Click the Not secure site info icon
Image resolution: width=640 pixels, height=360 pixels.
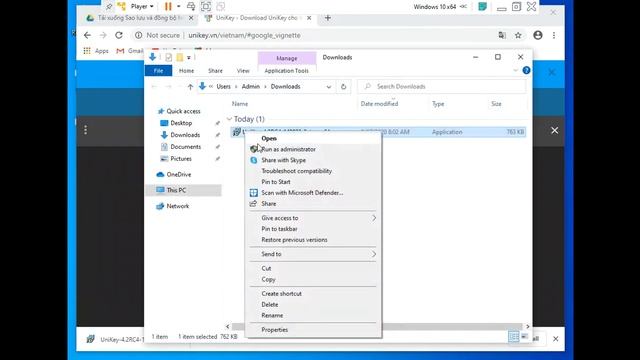point(139,35)
